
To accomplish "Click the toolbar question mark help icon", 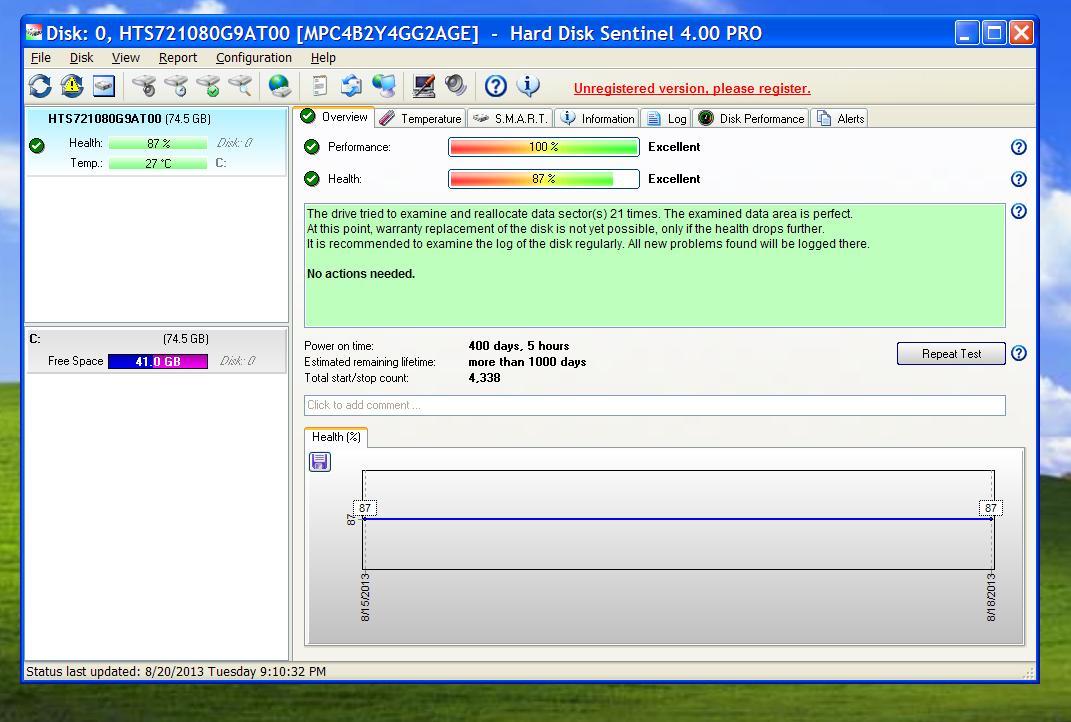I will (495, 86).
